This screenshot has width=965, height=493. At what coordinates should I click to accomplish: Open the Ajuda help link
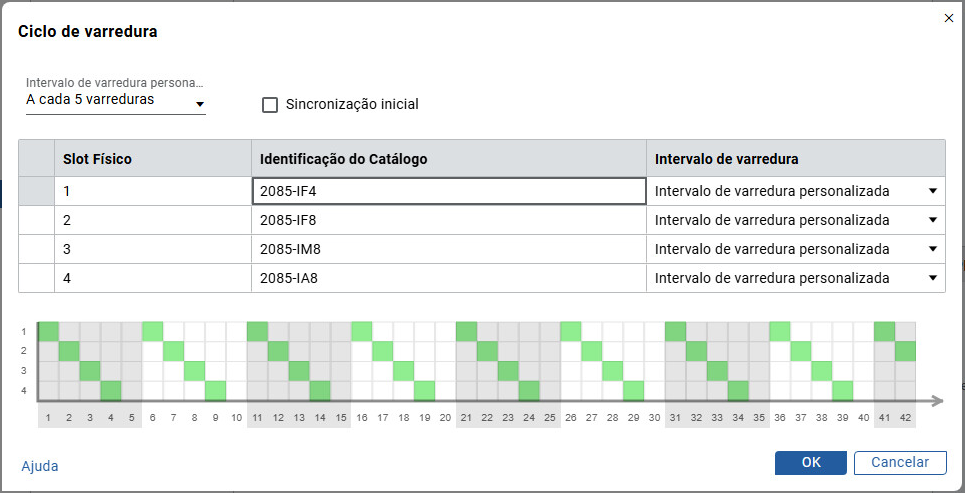tap(40, 466)
